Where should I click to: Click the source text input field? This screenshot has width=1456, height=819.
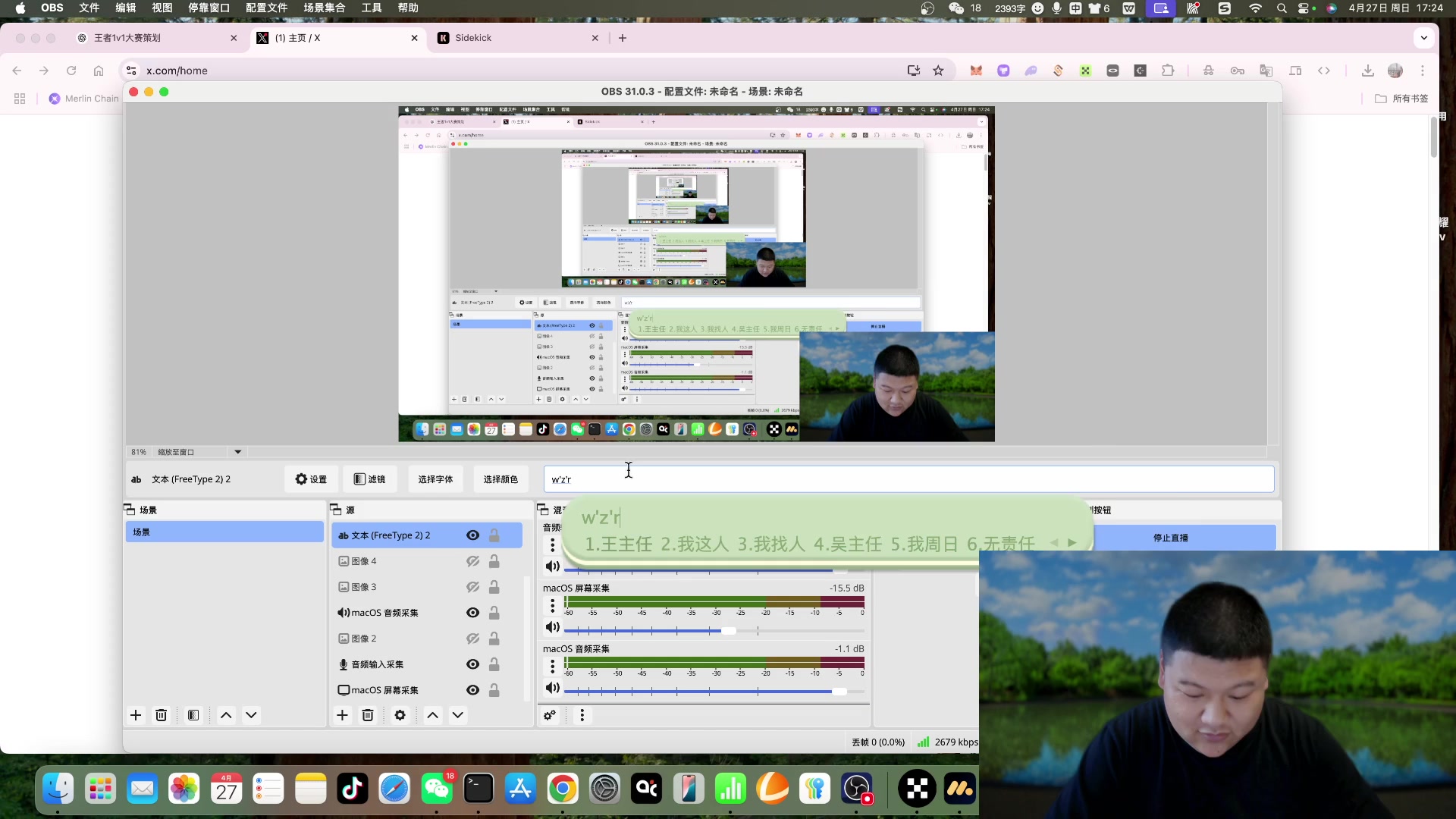[908, 479]
